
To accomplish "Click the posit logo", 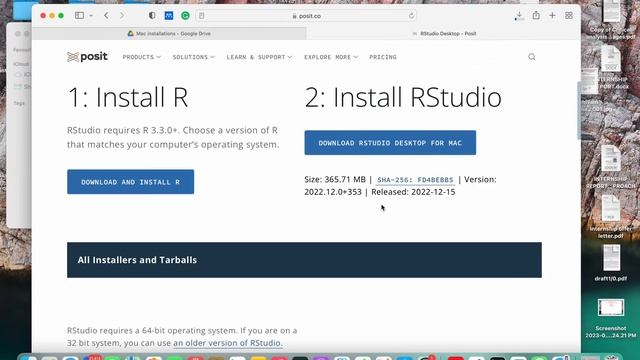I will [87, 57].
